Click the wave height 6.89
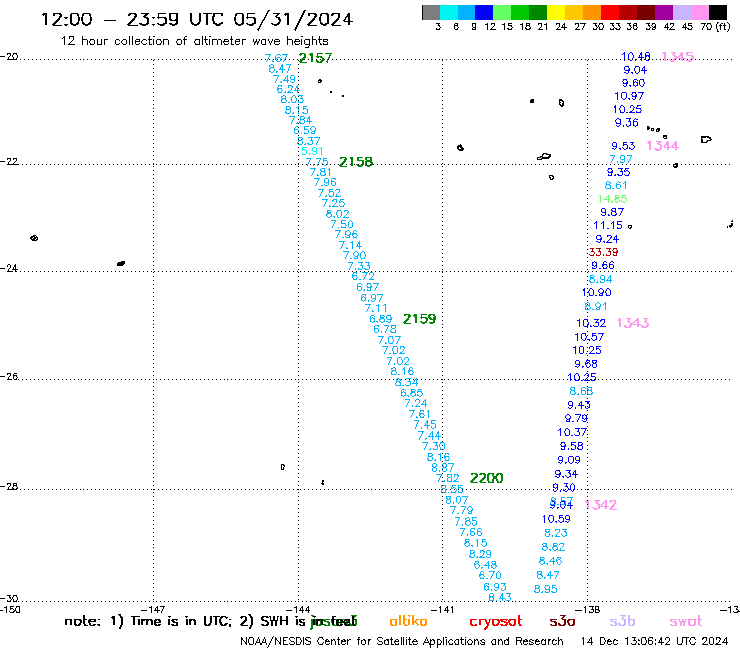The image size is (740, 650). (381, 319)
